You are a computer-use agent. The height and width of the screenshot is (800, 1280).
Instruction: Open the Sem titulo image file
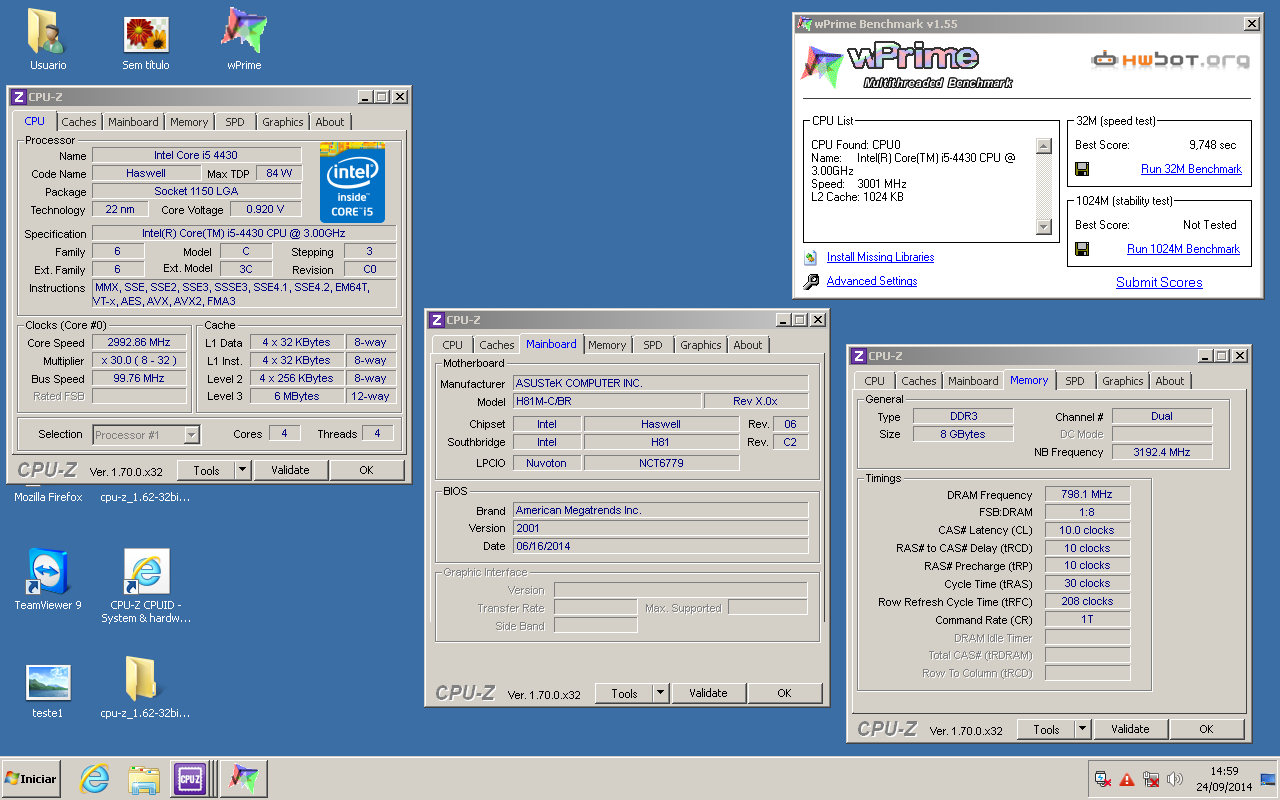point(146,40)
